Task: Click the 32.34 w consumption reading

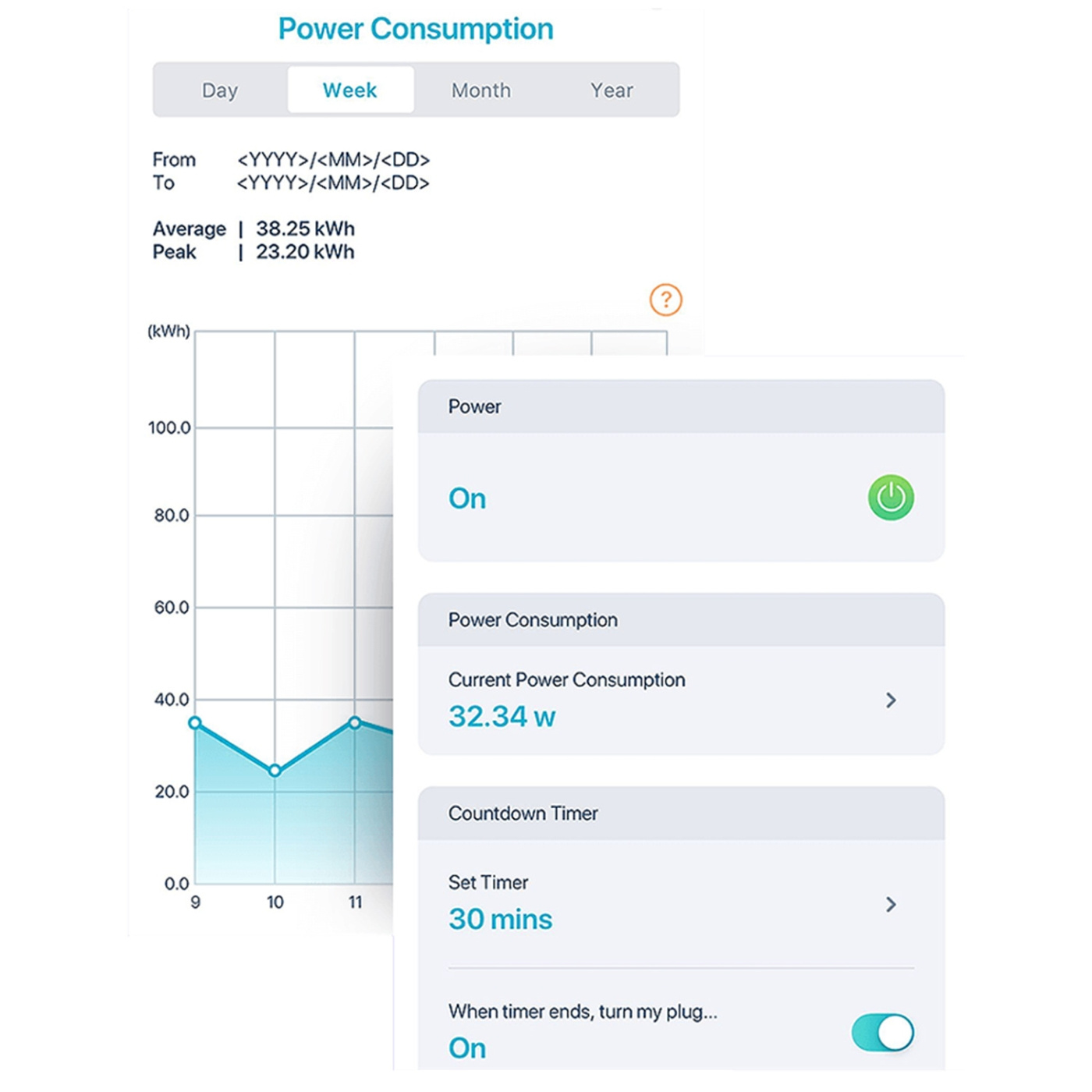Action: tap(502, 716)
